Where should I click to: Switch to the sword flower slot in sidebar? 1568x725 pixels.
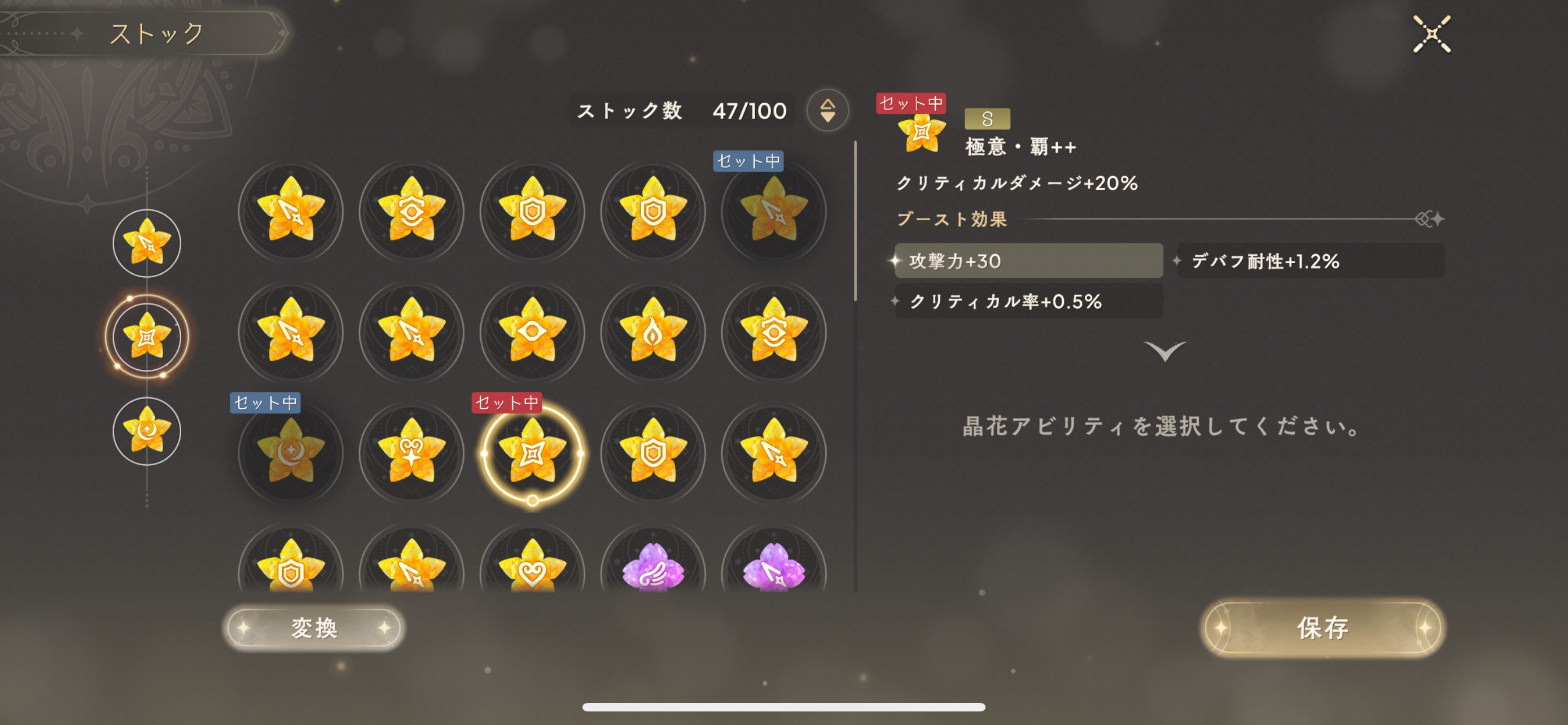(x=147, y=243)
